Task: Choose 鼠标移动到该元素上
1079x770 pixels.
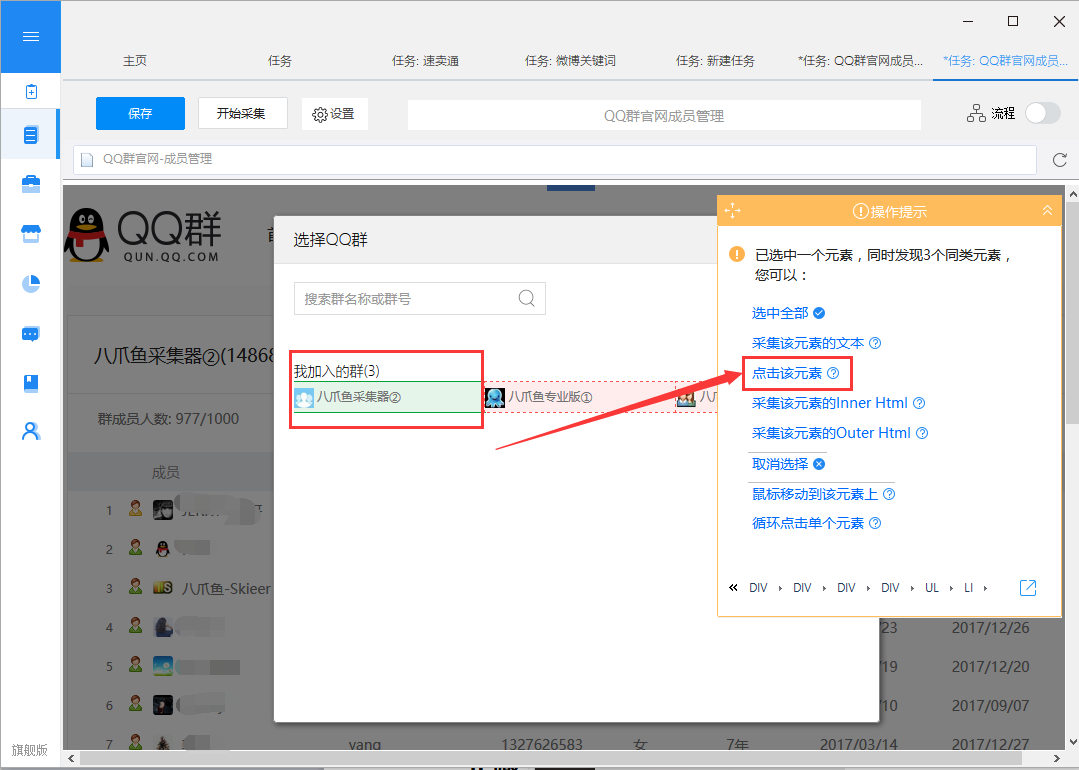Action: (815, 494)
